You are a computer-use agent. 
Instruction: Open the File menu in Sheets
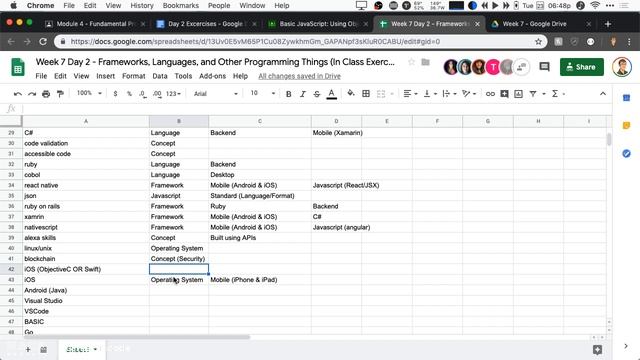point(41,76)
